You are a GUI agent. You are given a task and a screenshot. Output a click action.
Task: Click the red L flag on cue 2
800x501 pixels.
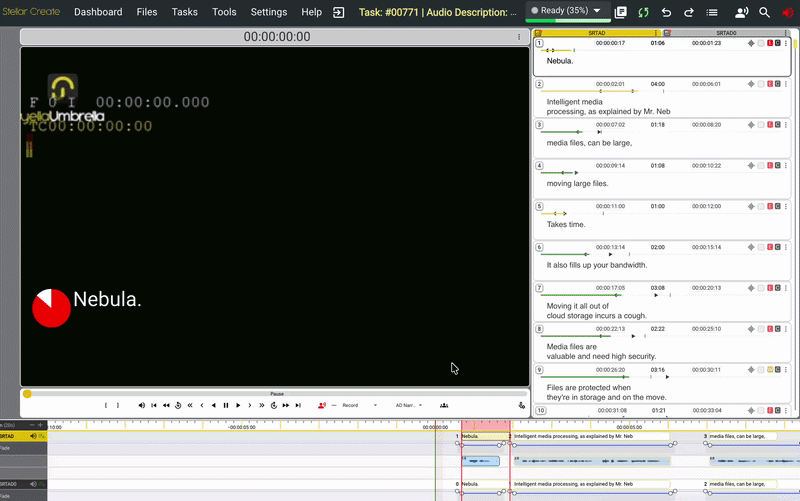pyautogui.click(x=770, y=84)
